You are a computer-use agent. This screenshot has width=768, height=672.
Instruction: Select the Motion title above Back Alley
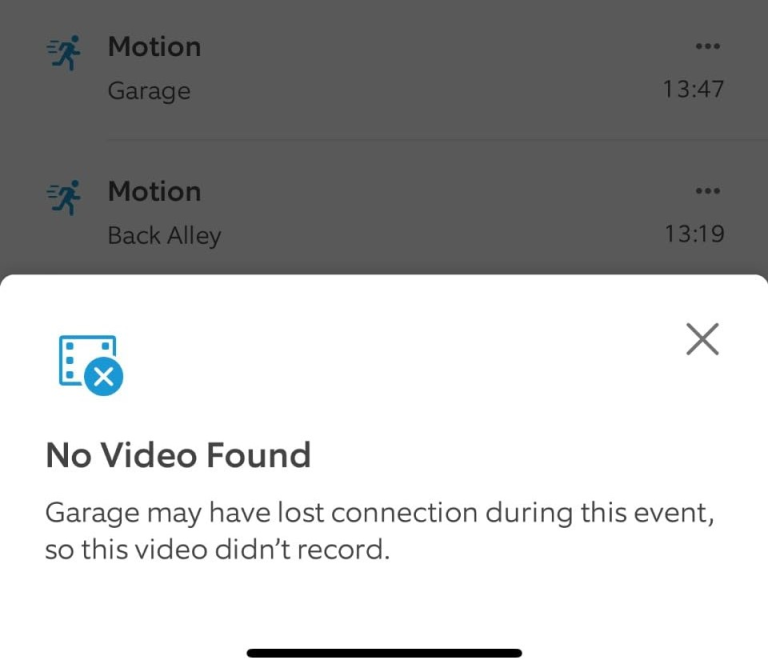(x=154, y=191)
